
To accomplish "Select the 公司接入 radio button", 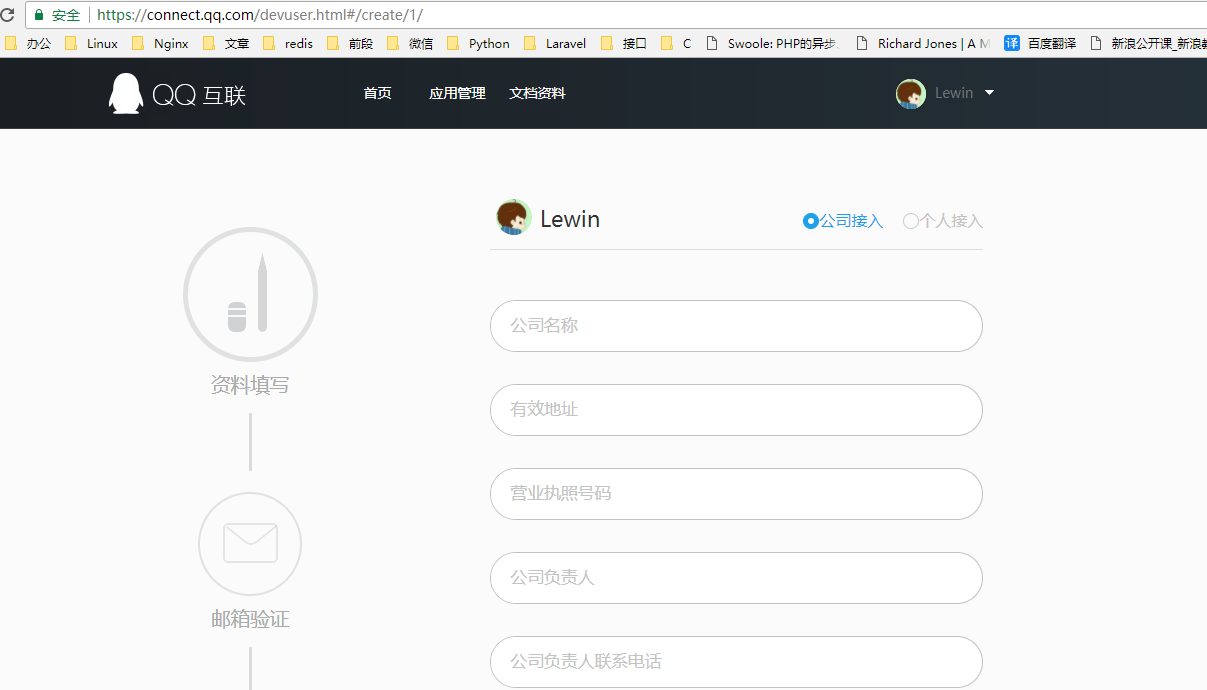I will 811,221.
